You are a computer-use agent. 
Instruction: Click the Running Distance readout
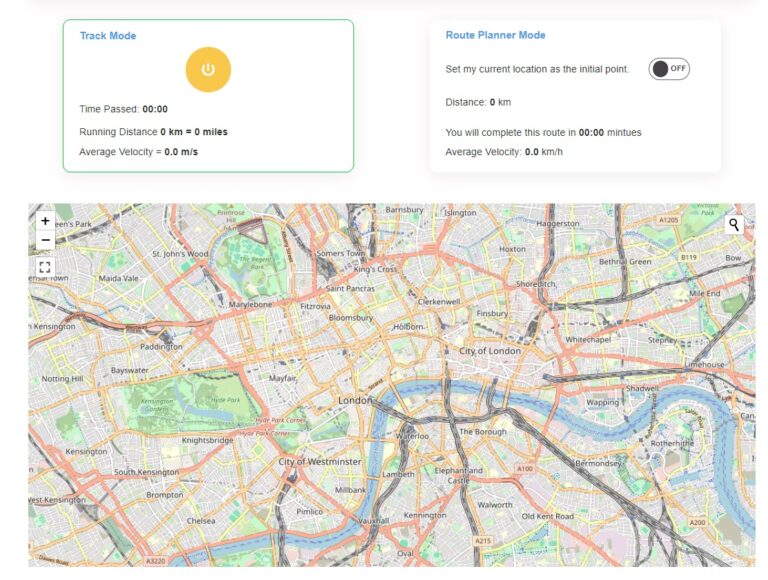154,132
